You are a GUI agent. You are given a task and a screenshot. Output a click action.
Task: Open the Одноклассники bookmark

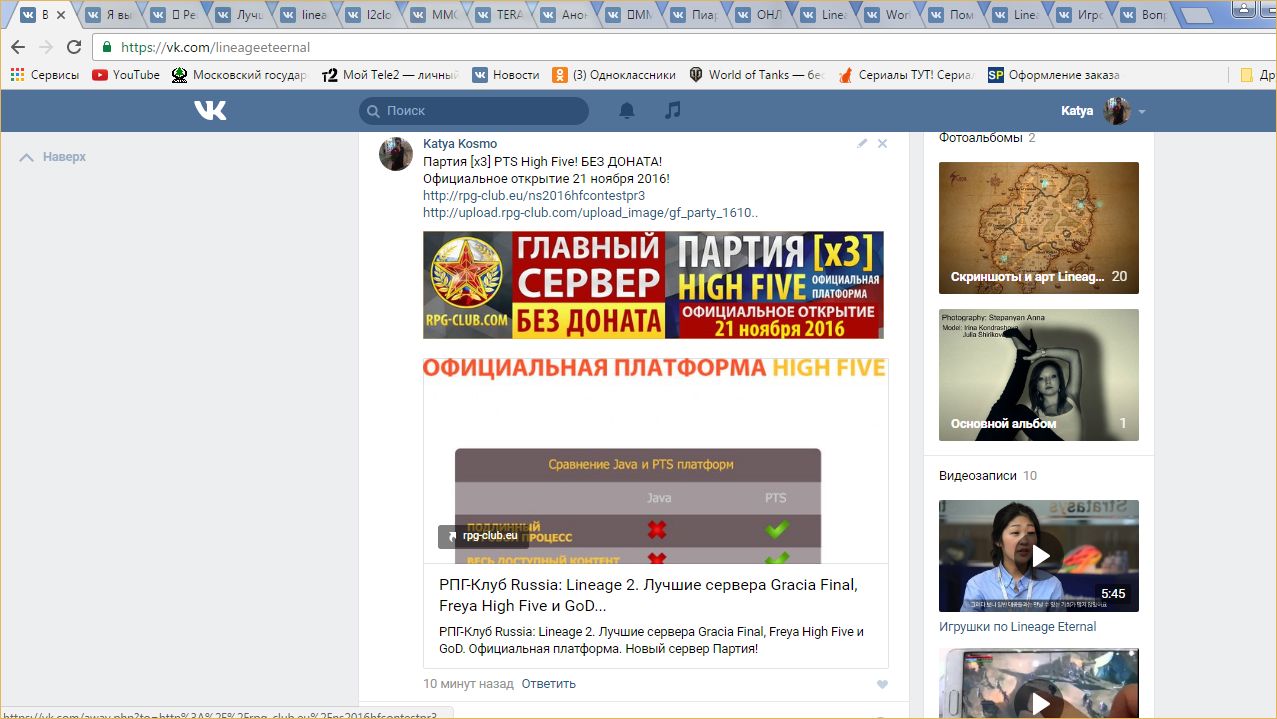(614, 75)
